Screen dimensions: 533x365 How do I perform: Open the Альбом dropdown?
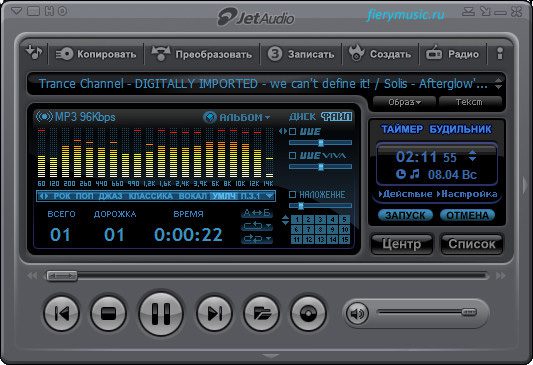point(237,117)
